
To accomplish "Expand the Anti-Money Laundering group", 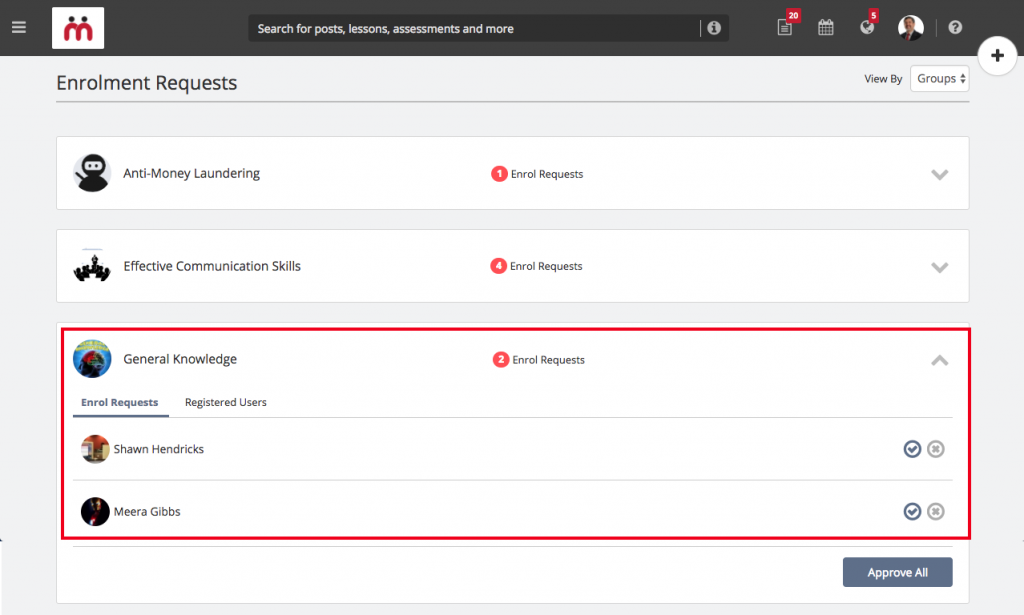I will tap(939, 174).
